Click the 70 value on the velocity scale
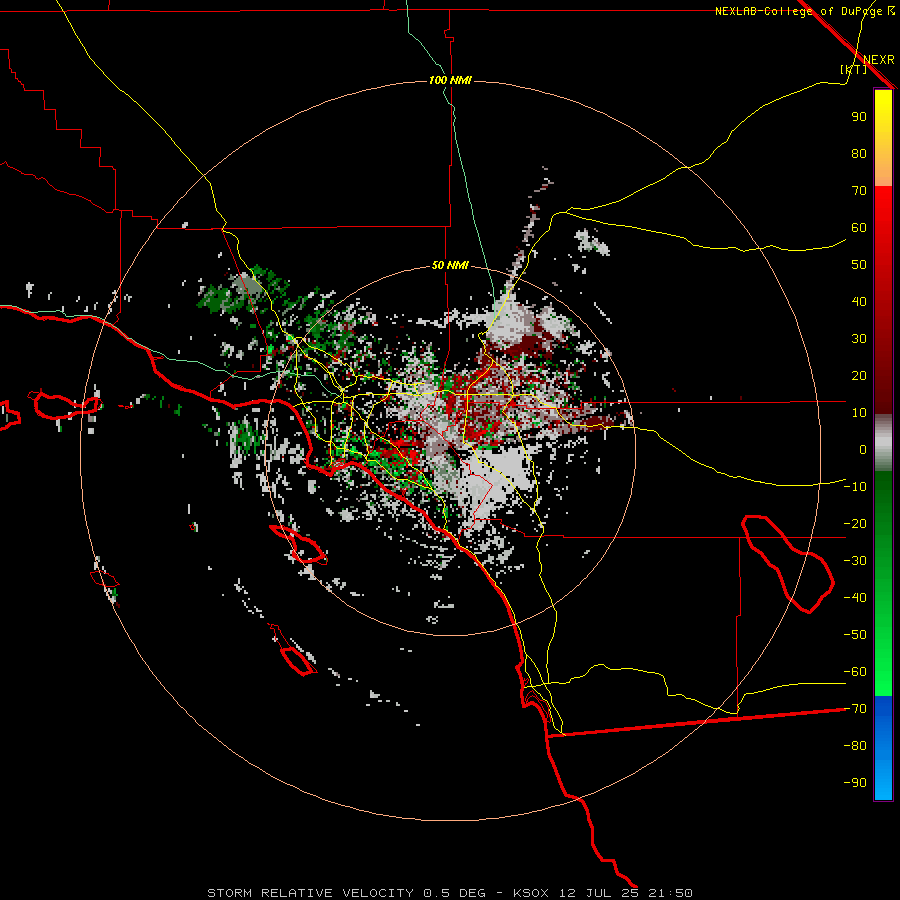900x900 pixels. pyautogui.click(x=859, y=191)
